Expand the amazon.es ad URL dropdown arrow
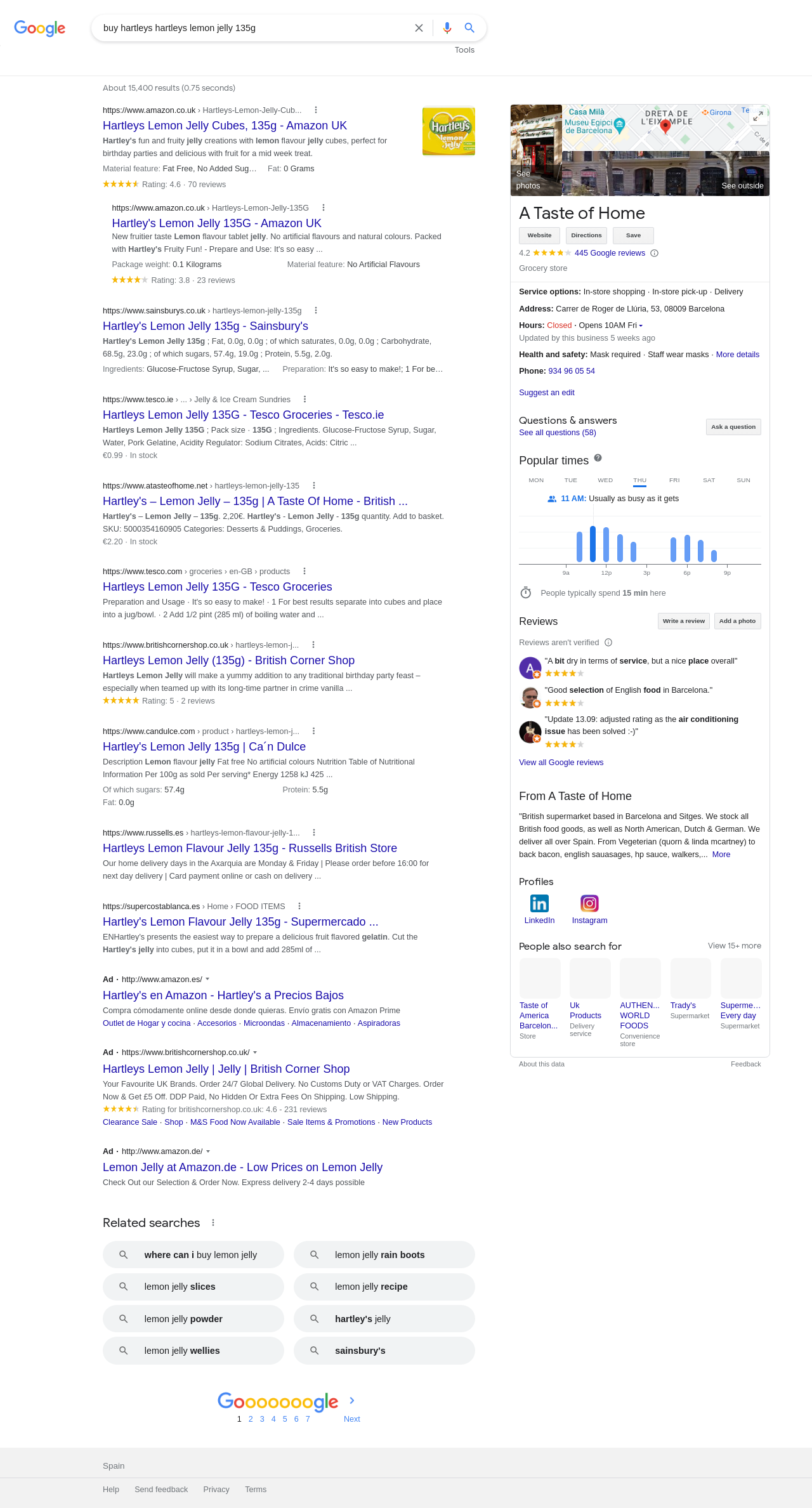812x1508 pixels. (207, 980)
